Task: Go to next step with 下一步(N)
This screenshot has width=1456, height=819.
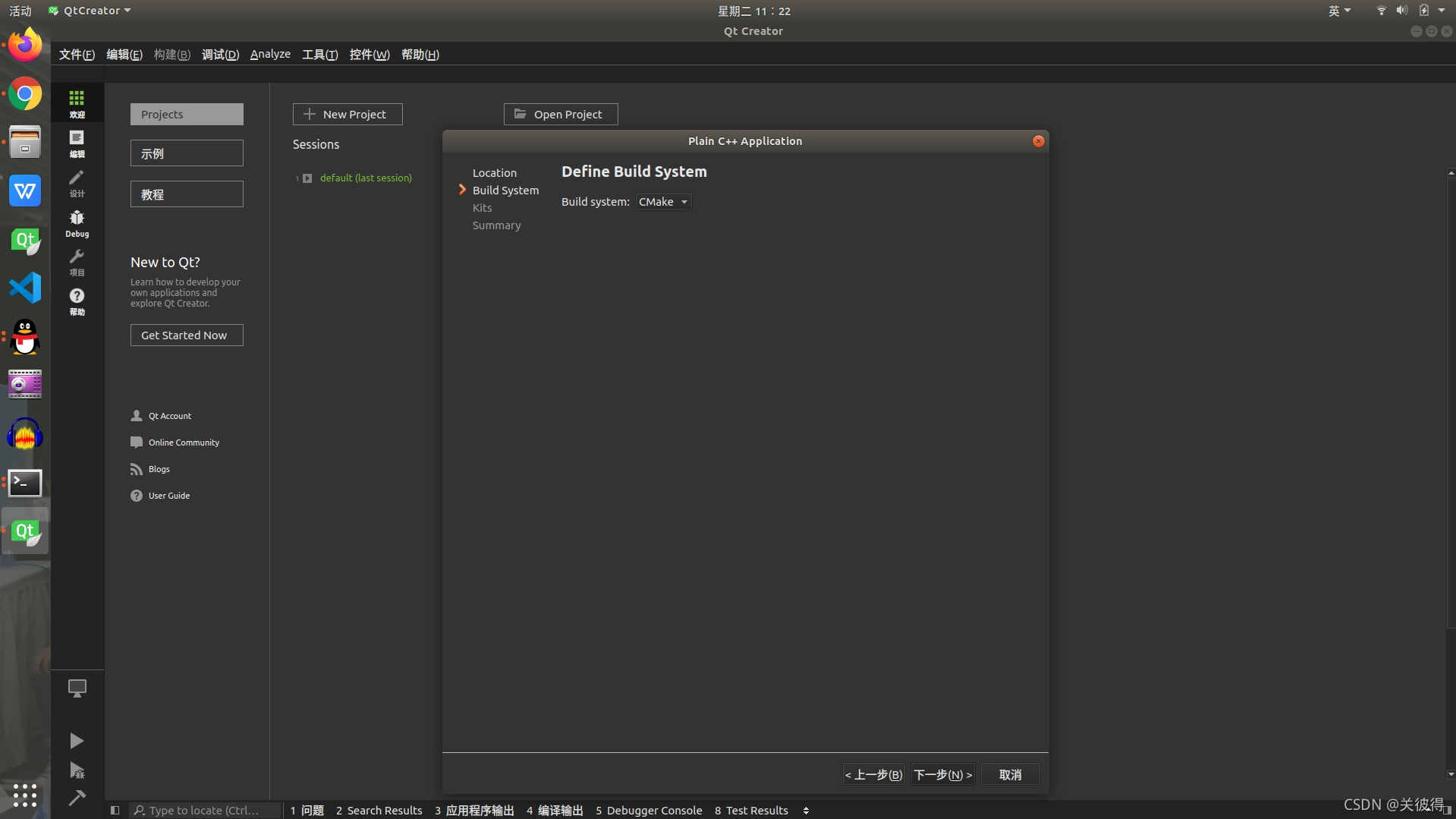Action: [x=942, y=775]
